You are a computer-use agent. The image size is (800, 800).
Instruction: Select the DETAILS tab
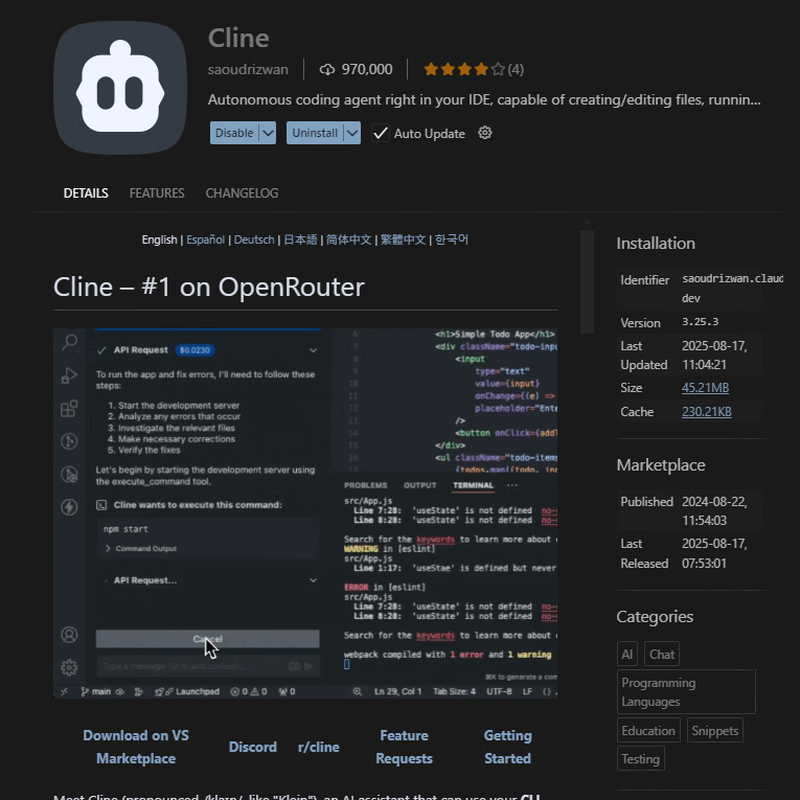pos(85,193)
